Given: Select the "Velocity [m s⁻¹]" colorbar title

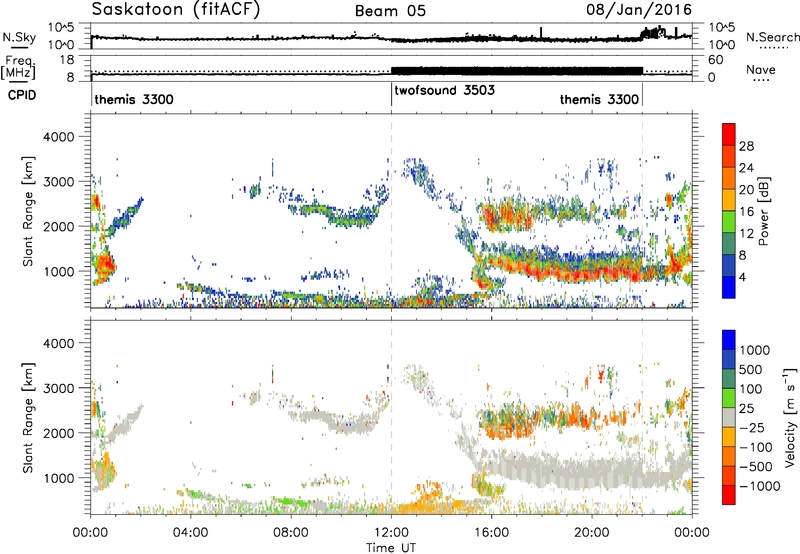Looking at the screenshot, I should (x=790, y=417).
